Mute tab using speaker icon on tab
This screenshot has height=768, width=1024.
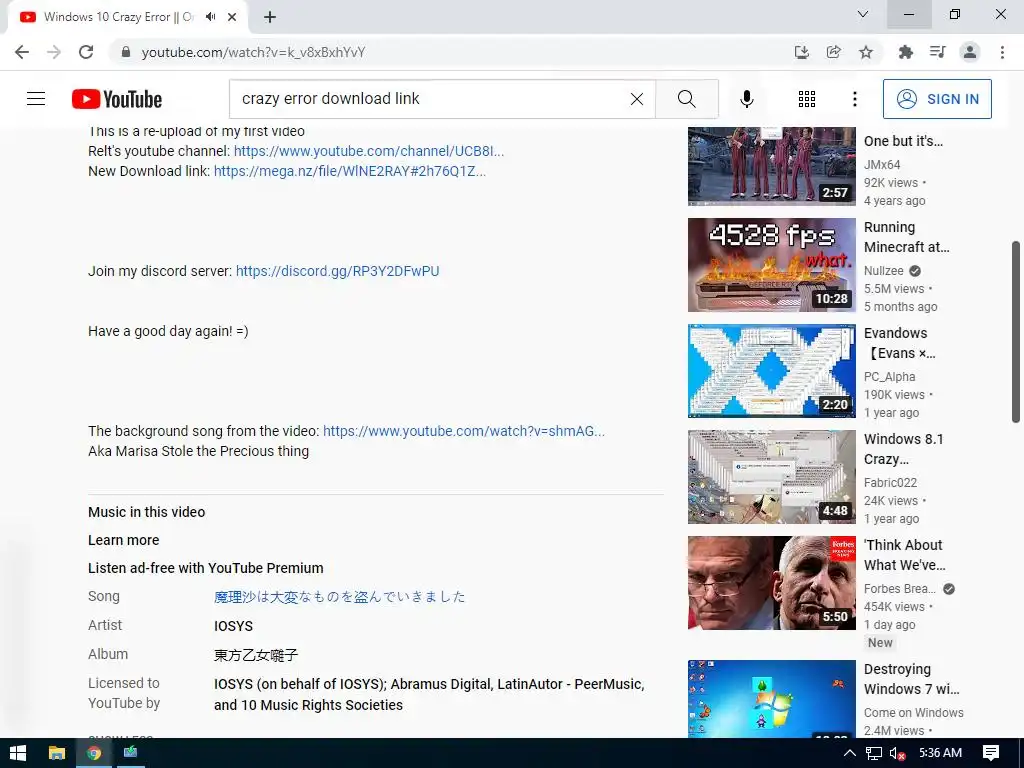coord(210,17)
